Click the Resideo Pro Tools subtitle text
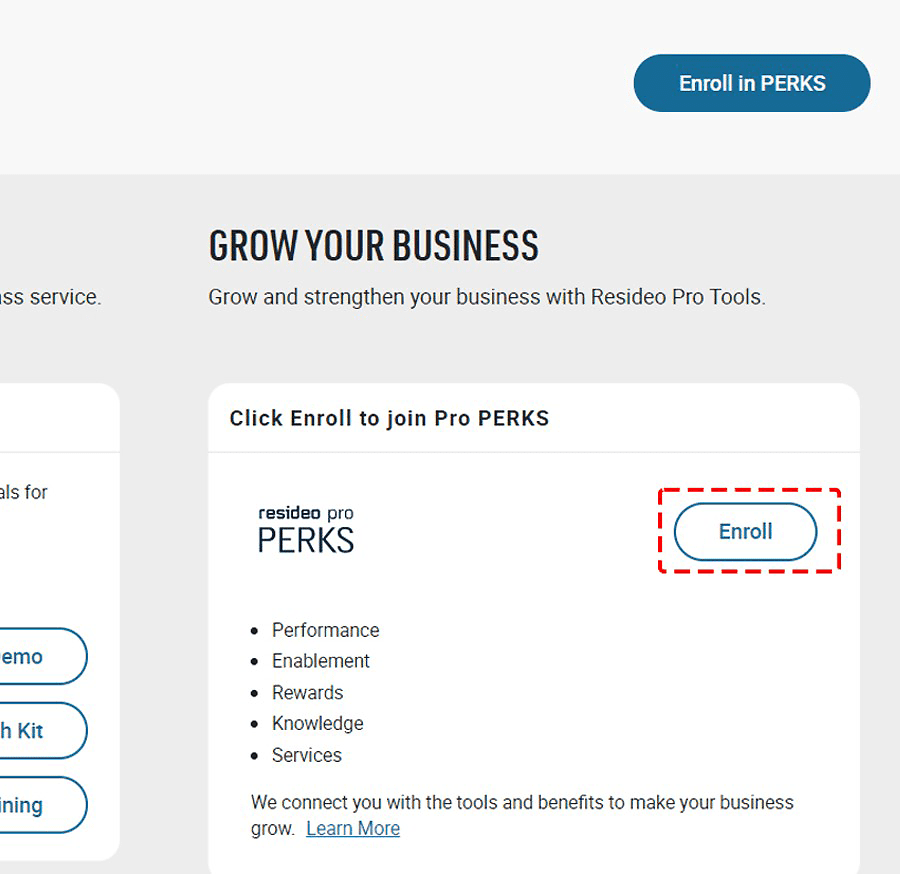The height and width of the screenshot is (874, 900). click(486, 297)
